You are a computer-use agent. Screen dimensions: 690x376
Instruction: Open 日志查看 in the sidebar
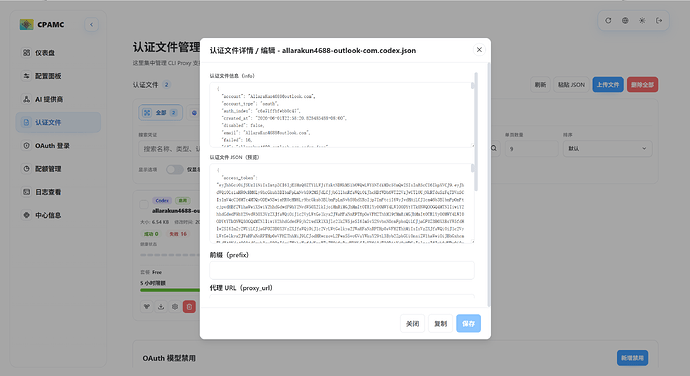58,192
